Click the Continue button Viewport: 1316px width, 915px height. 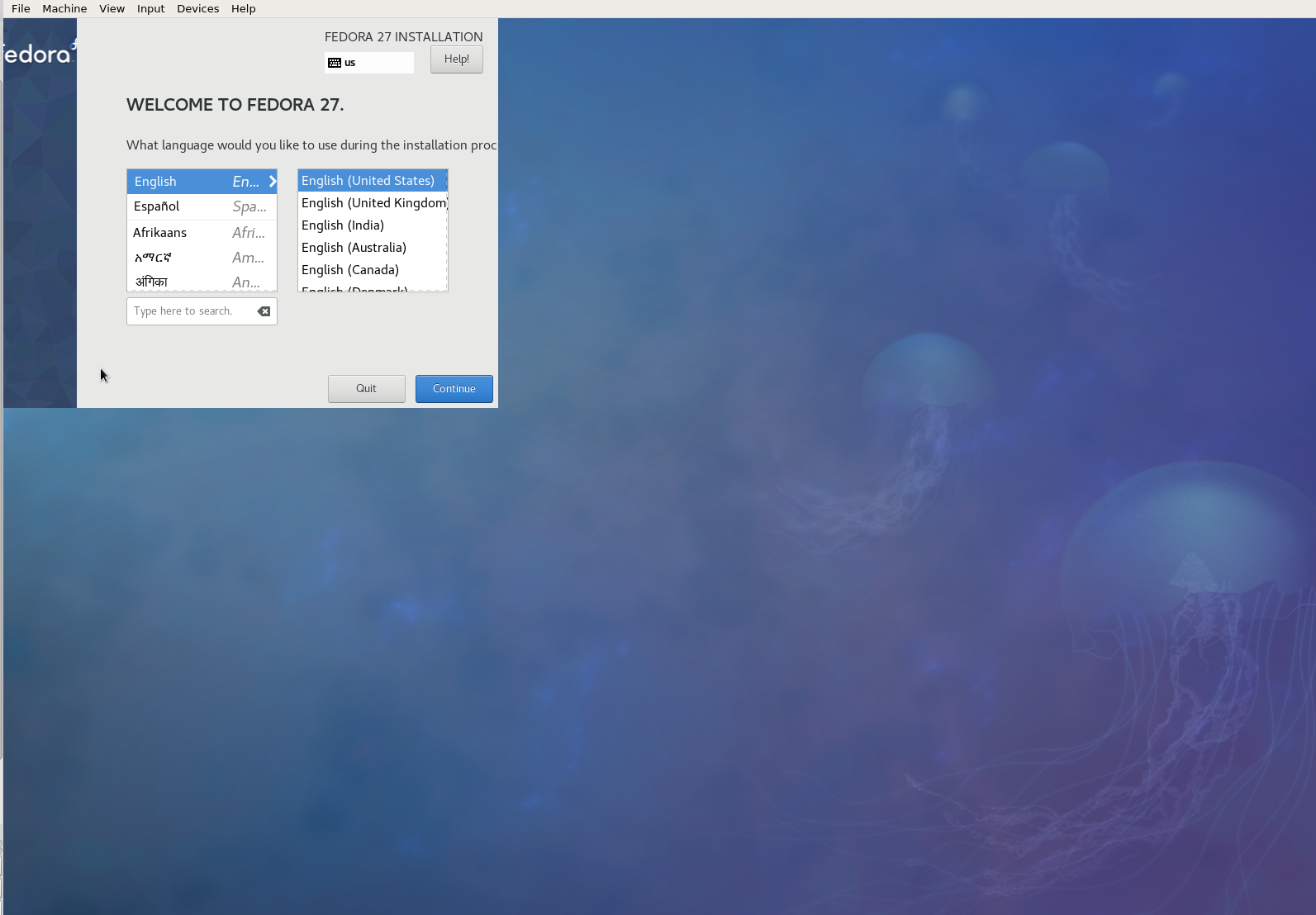pyautogui.click(x=454, y=389)
